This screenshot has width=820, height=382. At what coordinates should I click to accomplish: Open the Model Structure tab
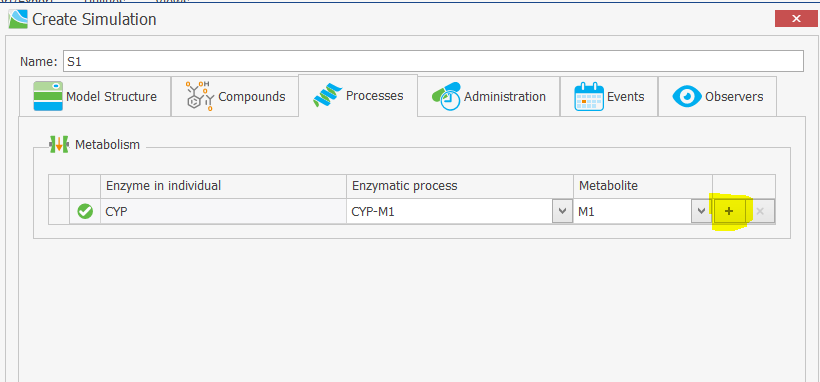(95, 97)
